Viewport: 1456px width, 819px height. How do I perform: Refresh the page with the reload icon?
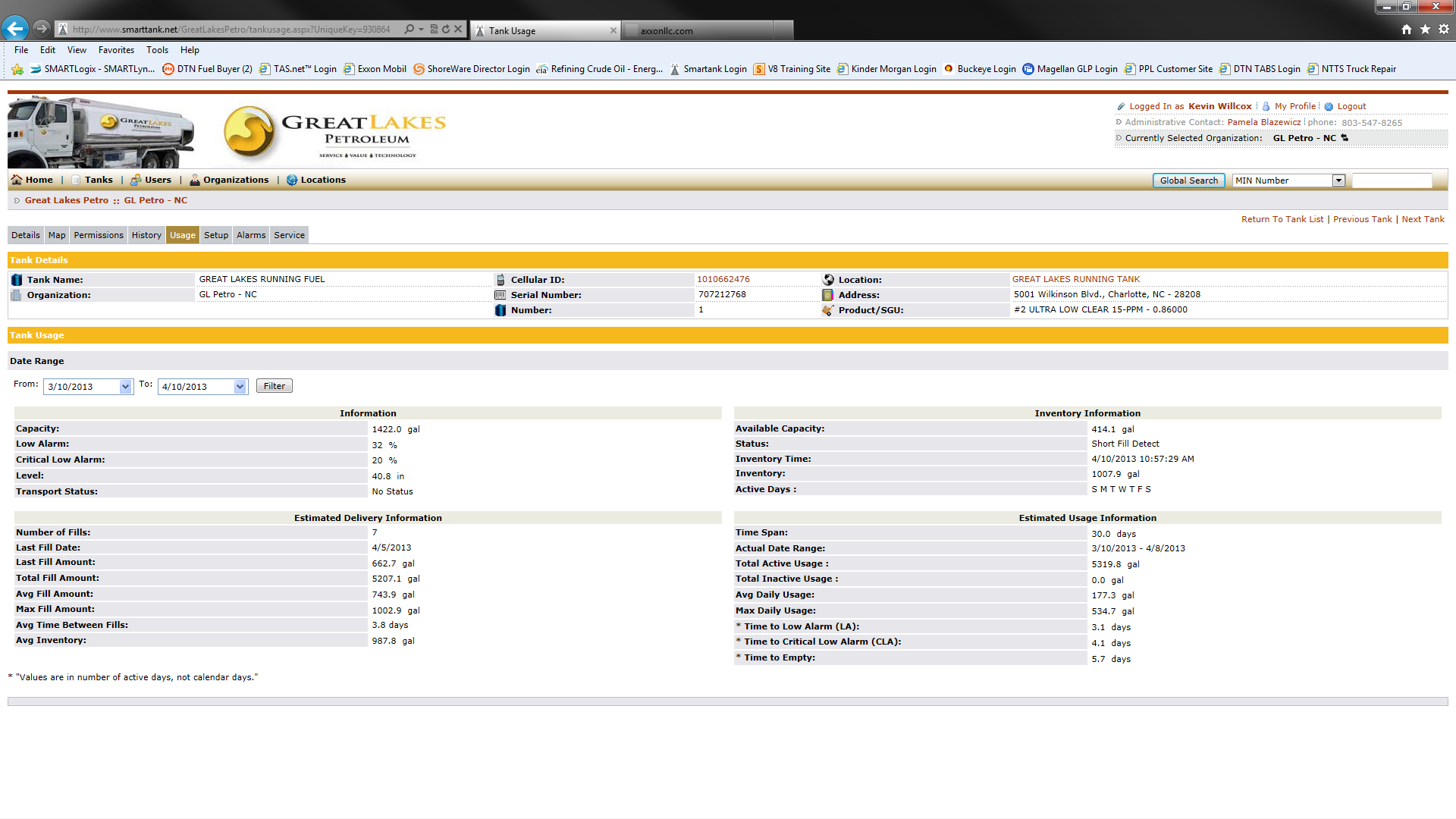click(x=446, y=29)
